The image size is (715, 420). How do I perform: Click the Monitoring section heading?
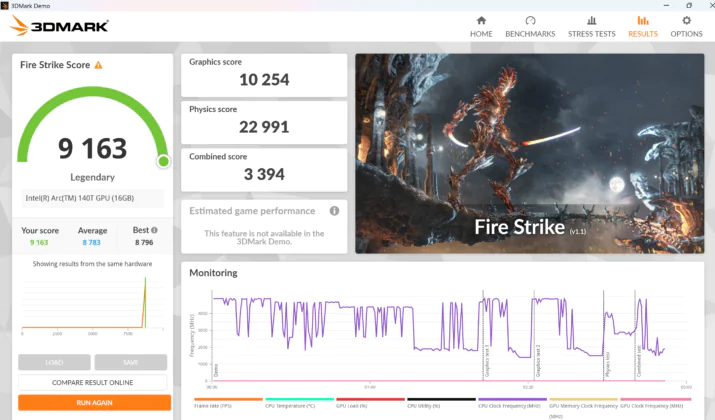pyautogui.click(x=213, y=273)
